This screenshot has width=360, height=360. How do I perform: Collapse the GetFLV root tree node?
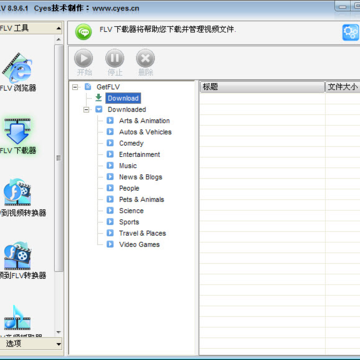(75, 87)
